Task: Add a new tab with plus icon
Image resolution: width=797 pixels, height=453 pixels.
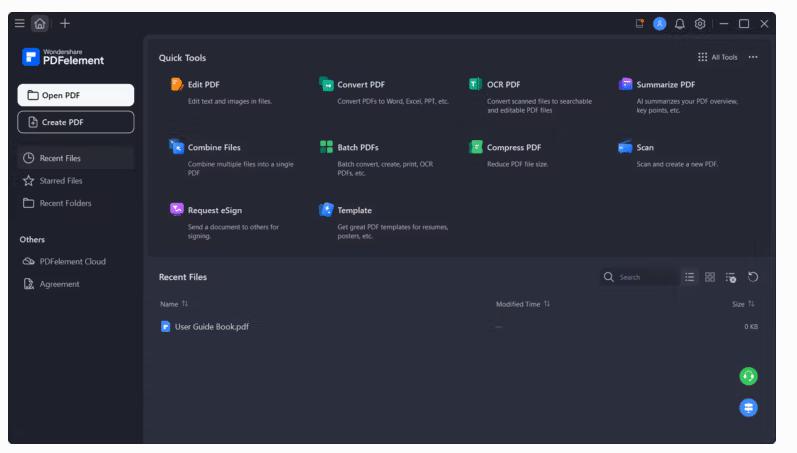Action: coord(65,23)
